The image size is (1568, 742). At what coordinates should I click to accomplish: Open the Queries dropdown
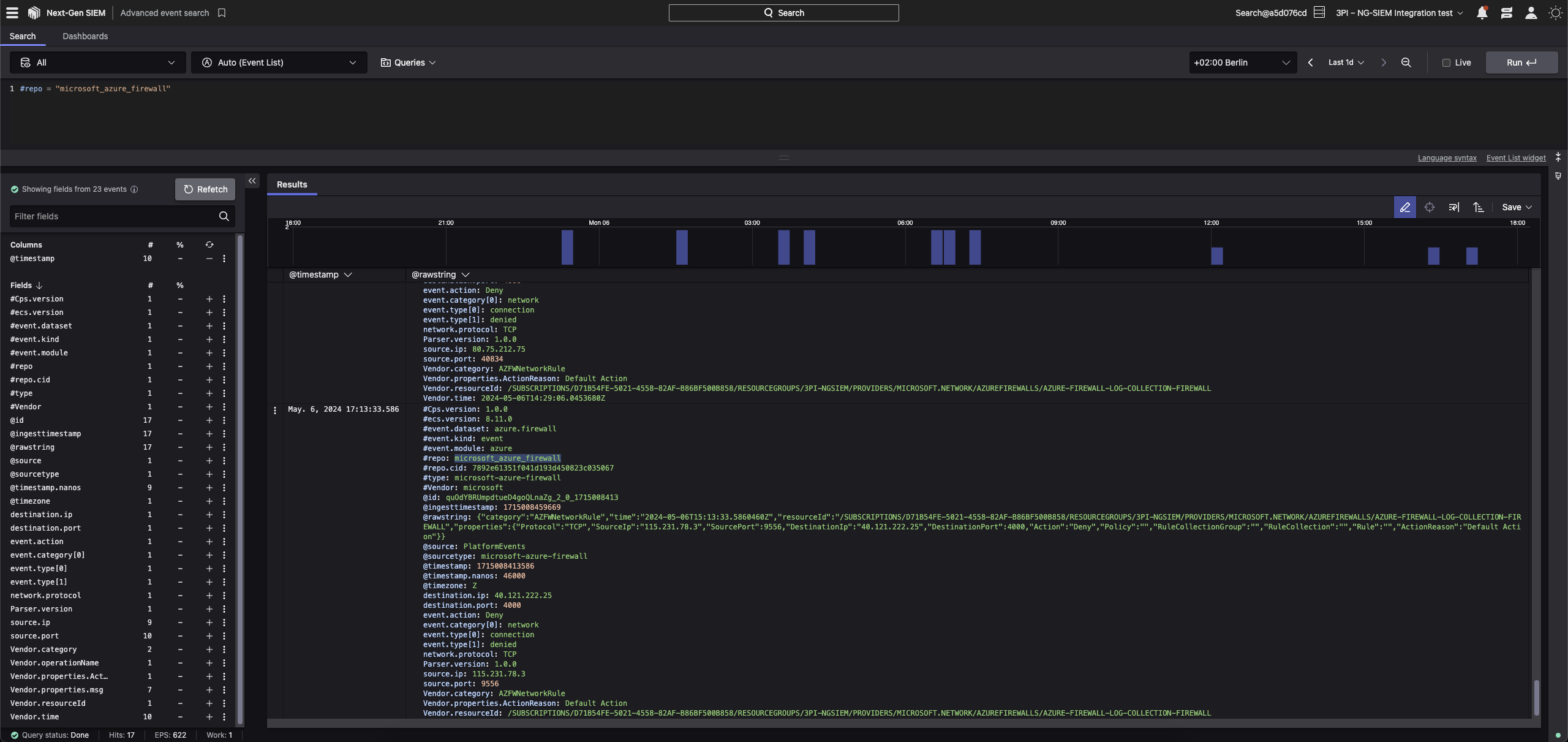pos(409,62)
